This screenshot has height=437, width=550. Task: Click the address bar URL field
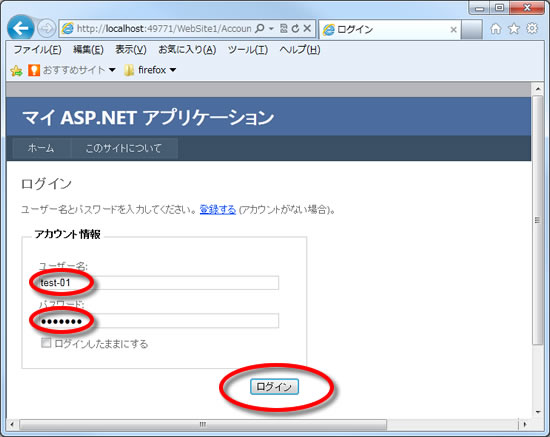164,28
